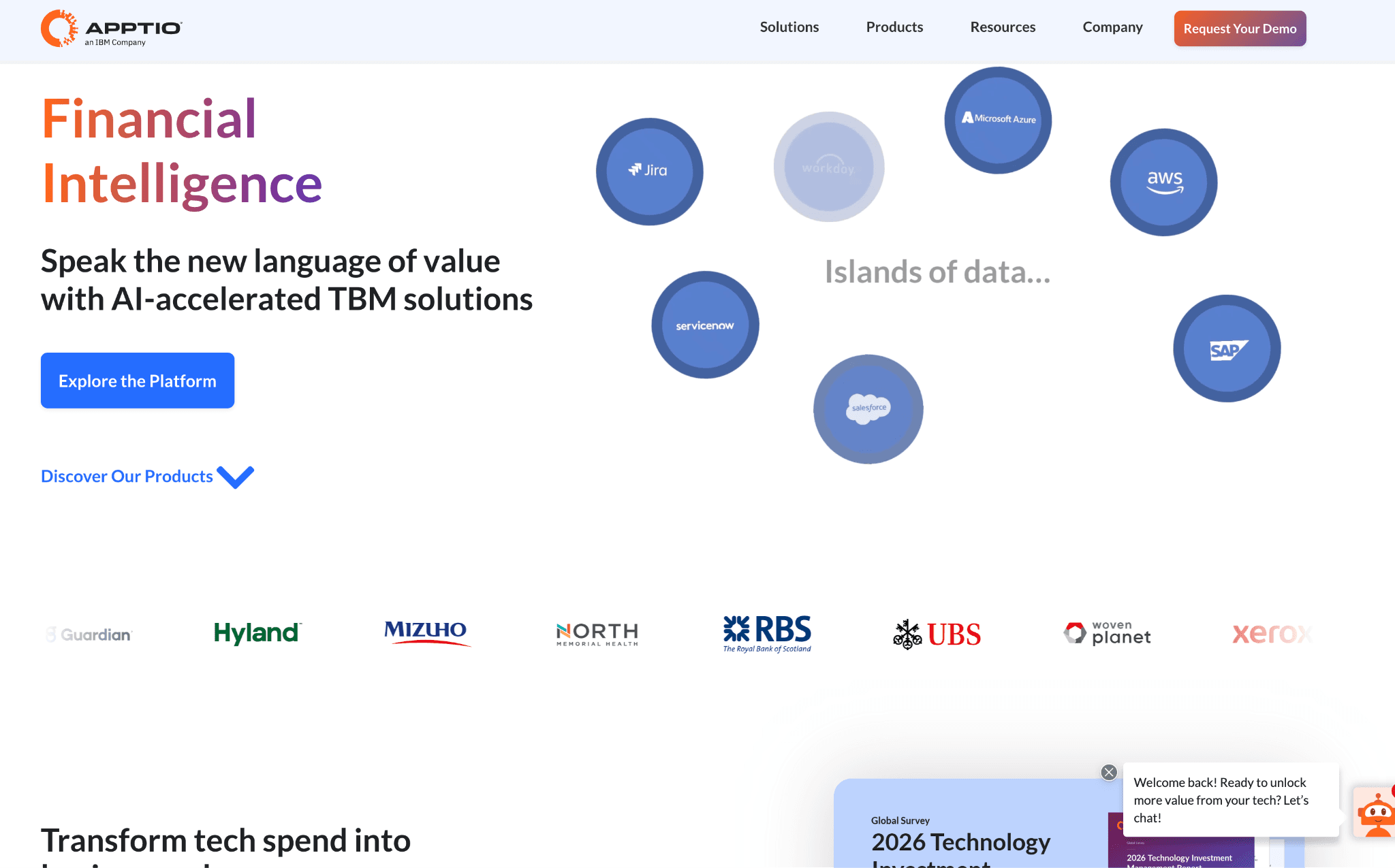Click 'Speak the new language of value' subheading
The width and height of the screenshot is (1395, 868).
[x=270, y=261]
